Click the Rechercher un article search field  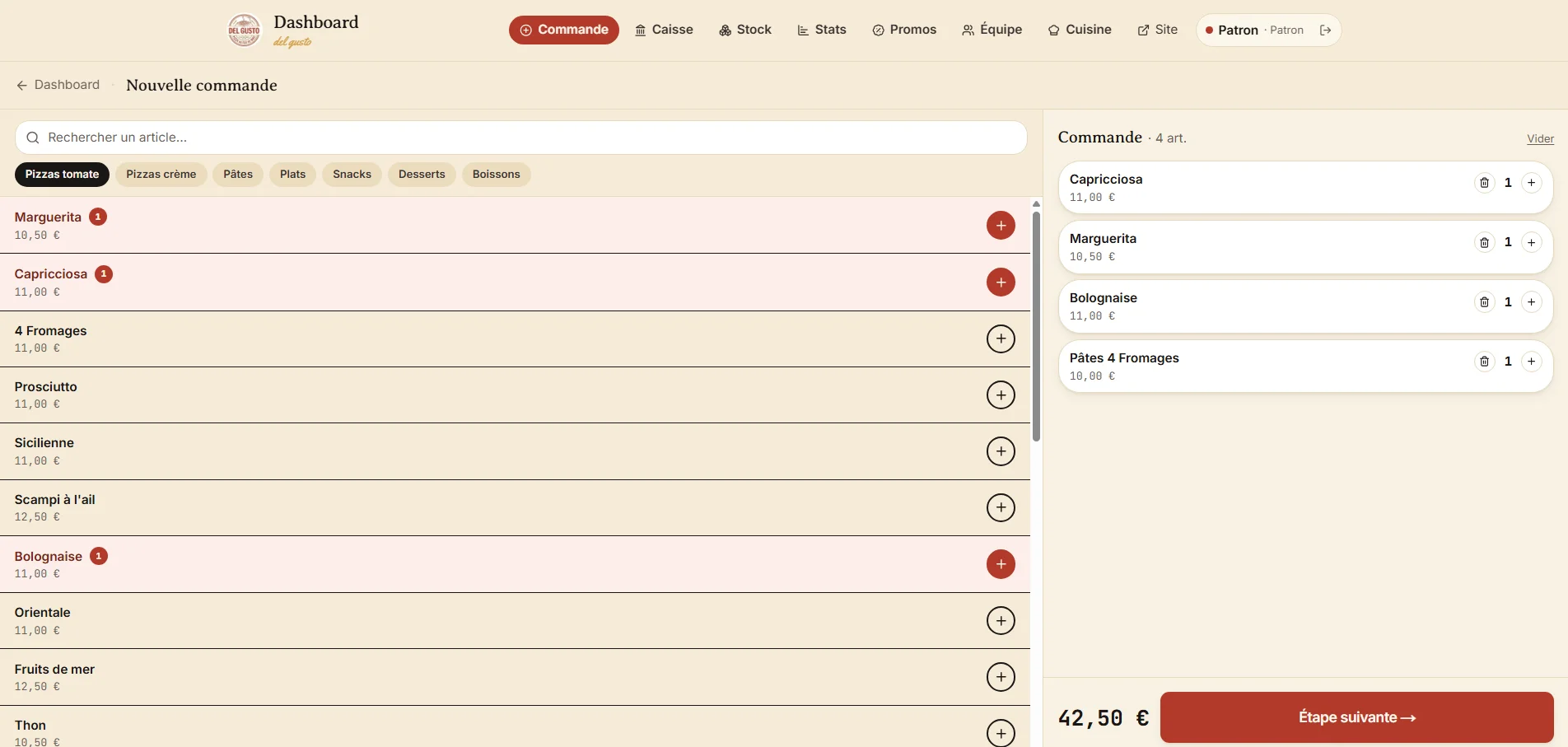(x=521, y=138)
